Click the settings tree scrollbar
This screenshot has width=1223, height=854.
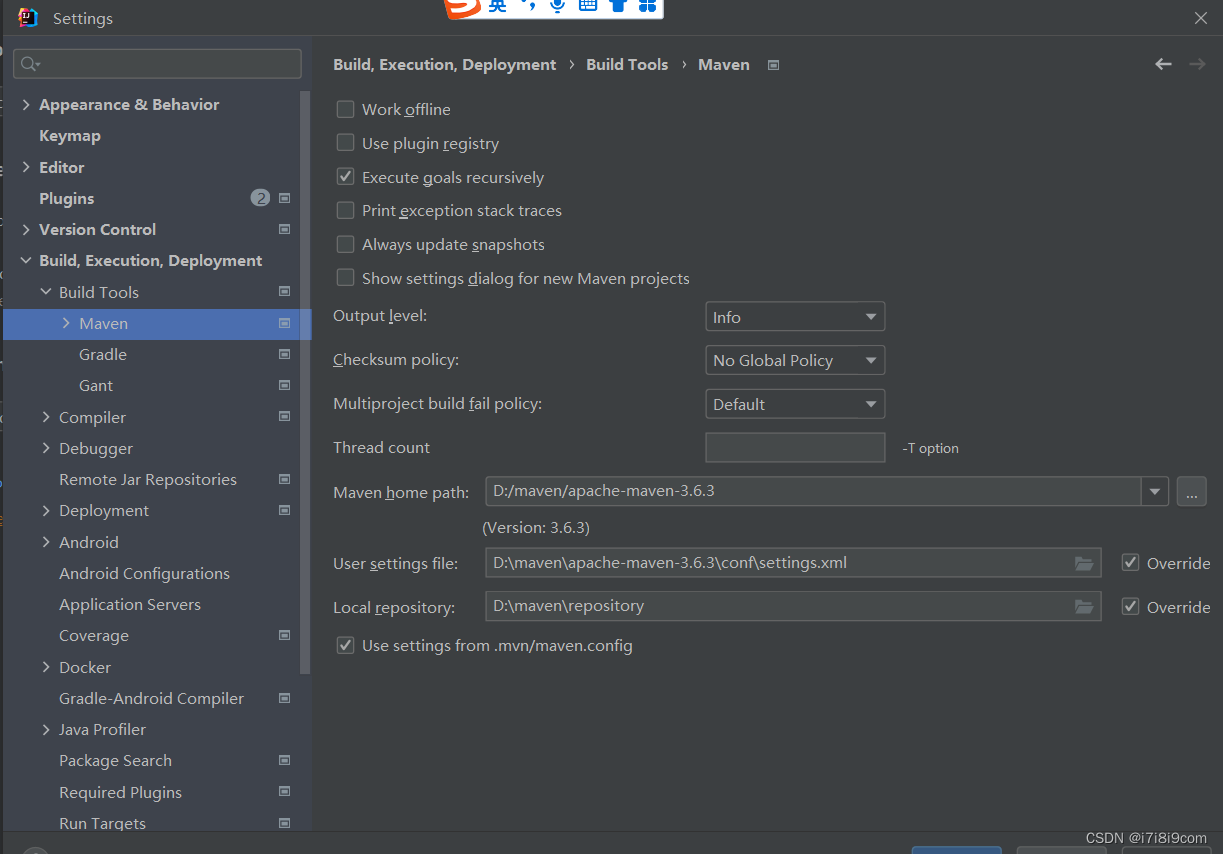tap(305, 383)
